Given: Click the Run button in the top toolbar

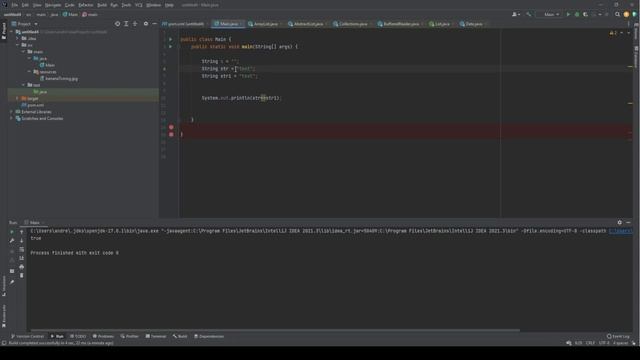Looking at the screenshot, I should (568, 14).
